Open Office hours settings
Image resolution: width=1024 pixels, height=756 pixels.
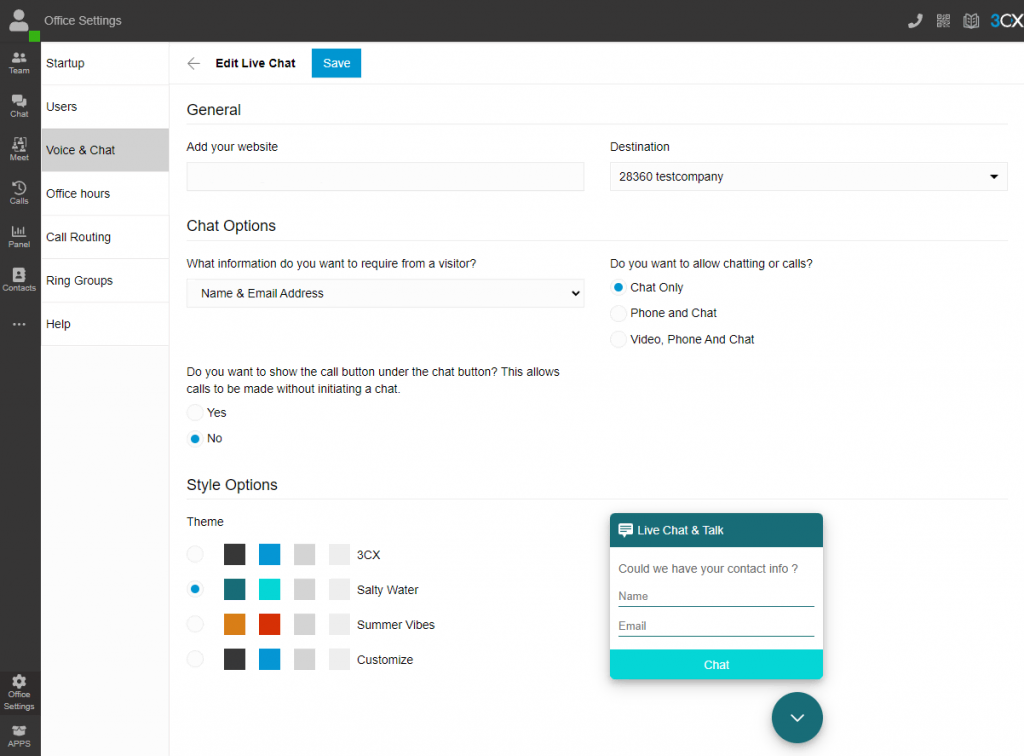pos(104,194)
